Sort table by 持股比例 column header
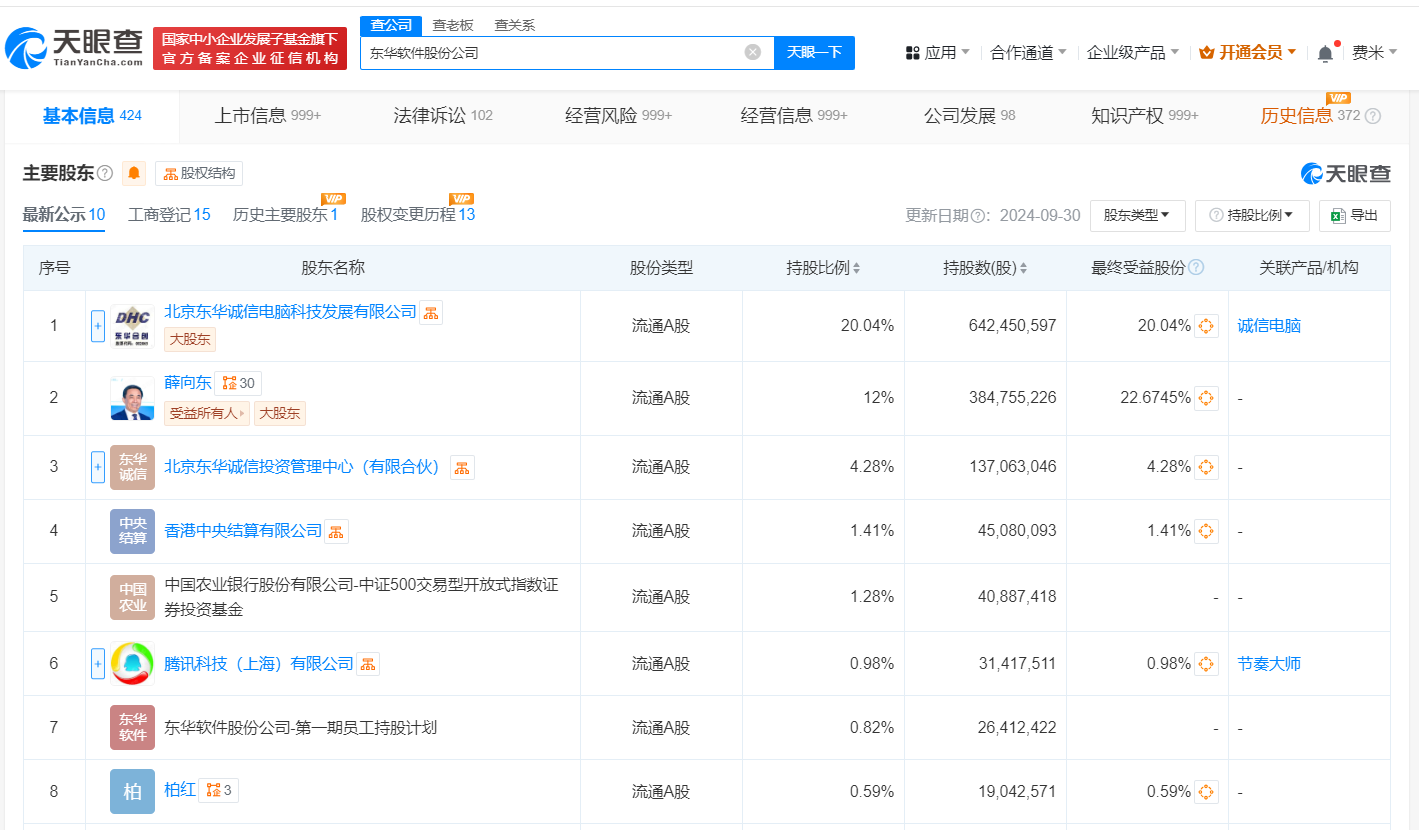1419x830 pixels. tap(823, 268)
